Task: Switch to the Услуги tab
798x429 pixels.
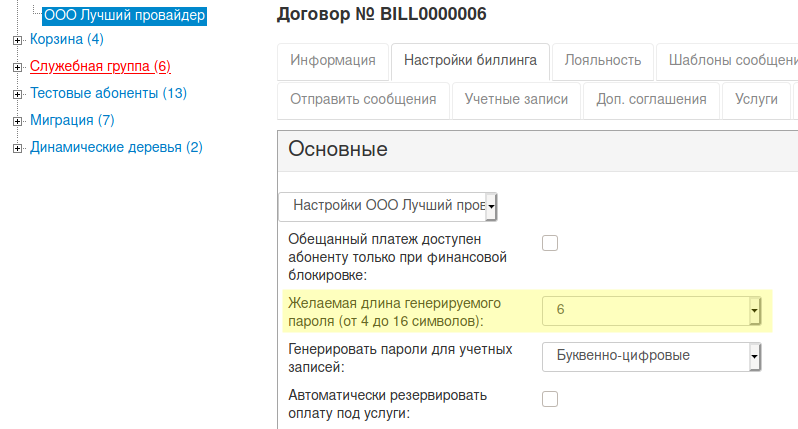Action: point(756,100)
